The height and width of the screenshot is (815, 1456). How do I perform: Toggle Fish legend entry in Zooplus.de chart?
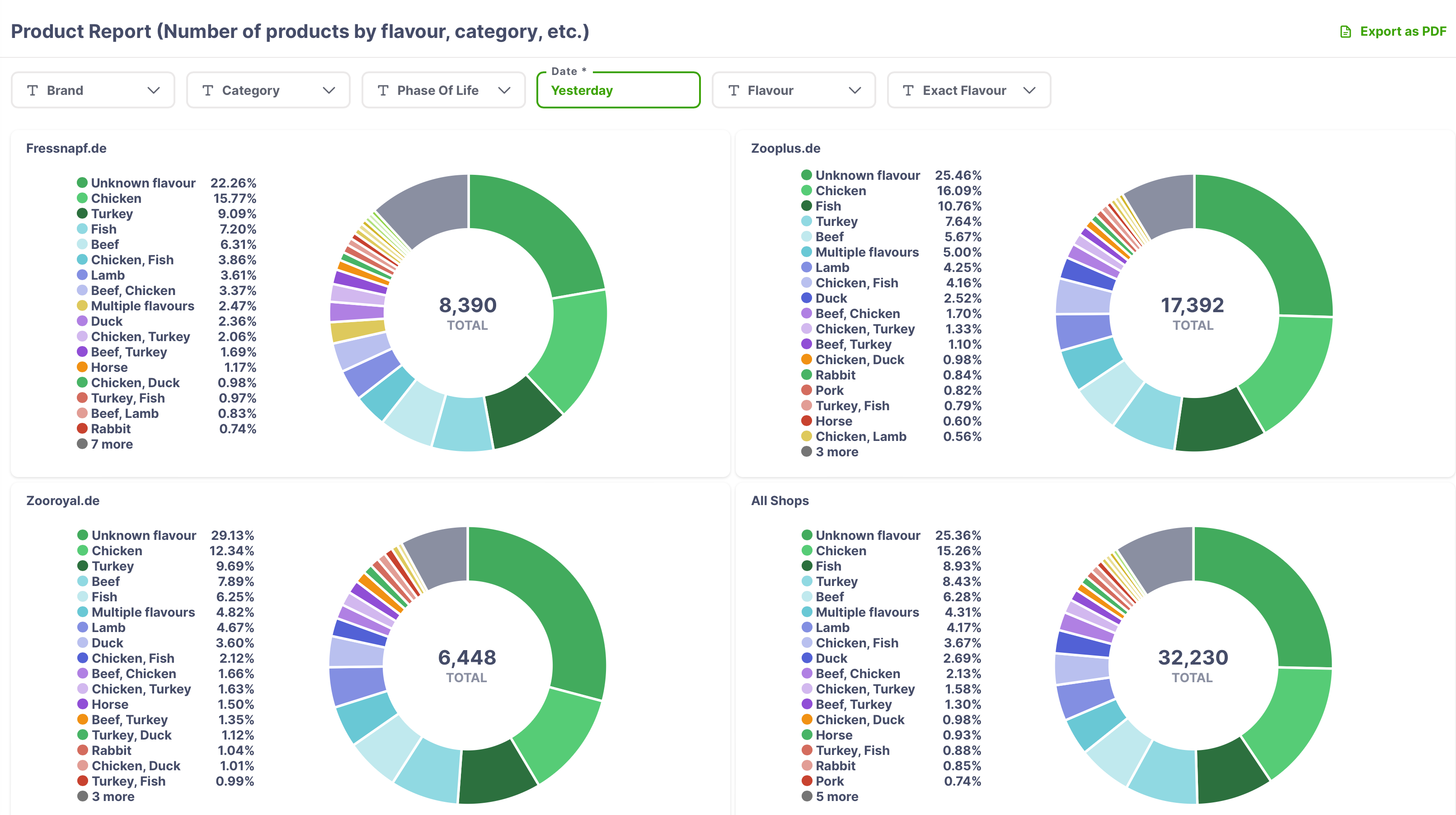[828, 206]
